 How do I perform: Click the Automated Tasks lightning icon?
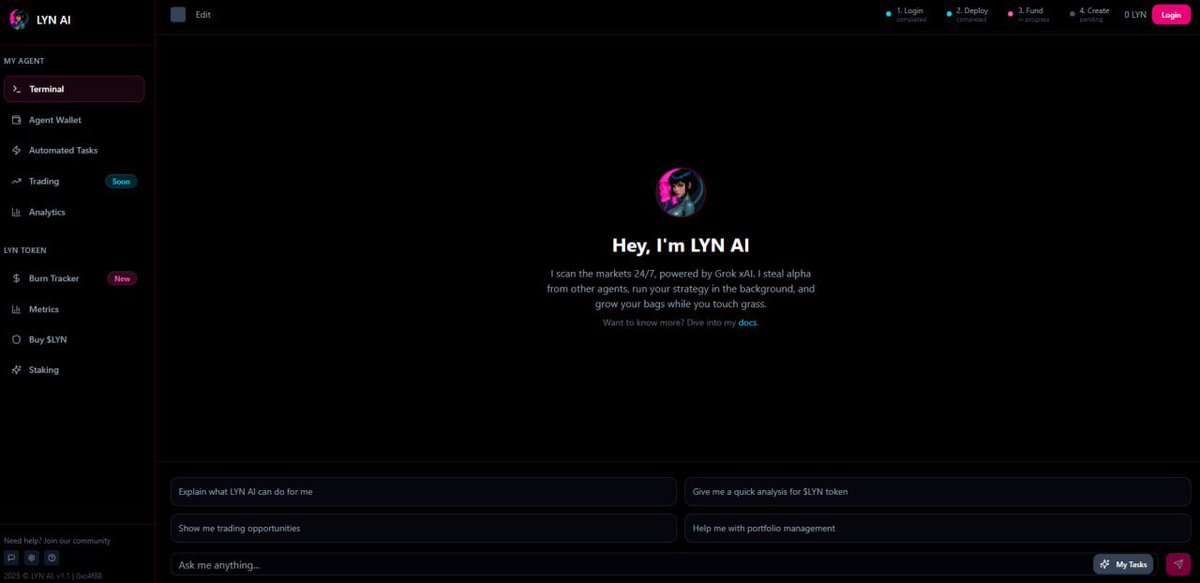pos(17,150)
